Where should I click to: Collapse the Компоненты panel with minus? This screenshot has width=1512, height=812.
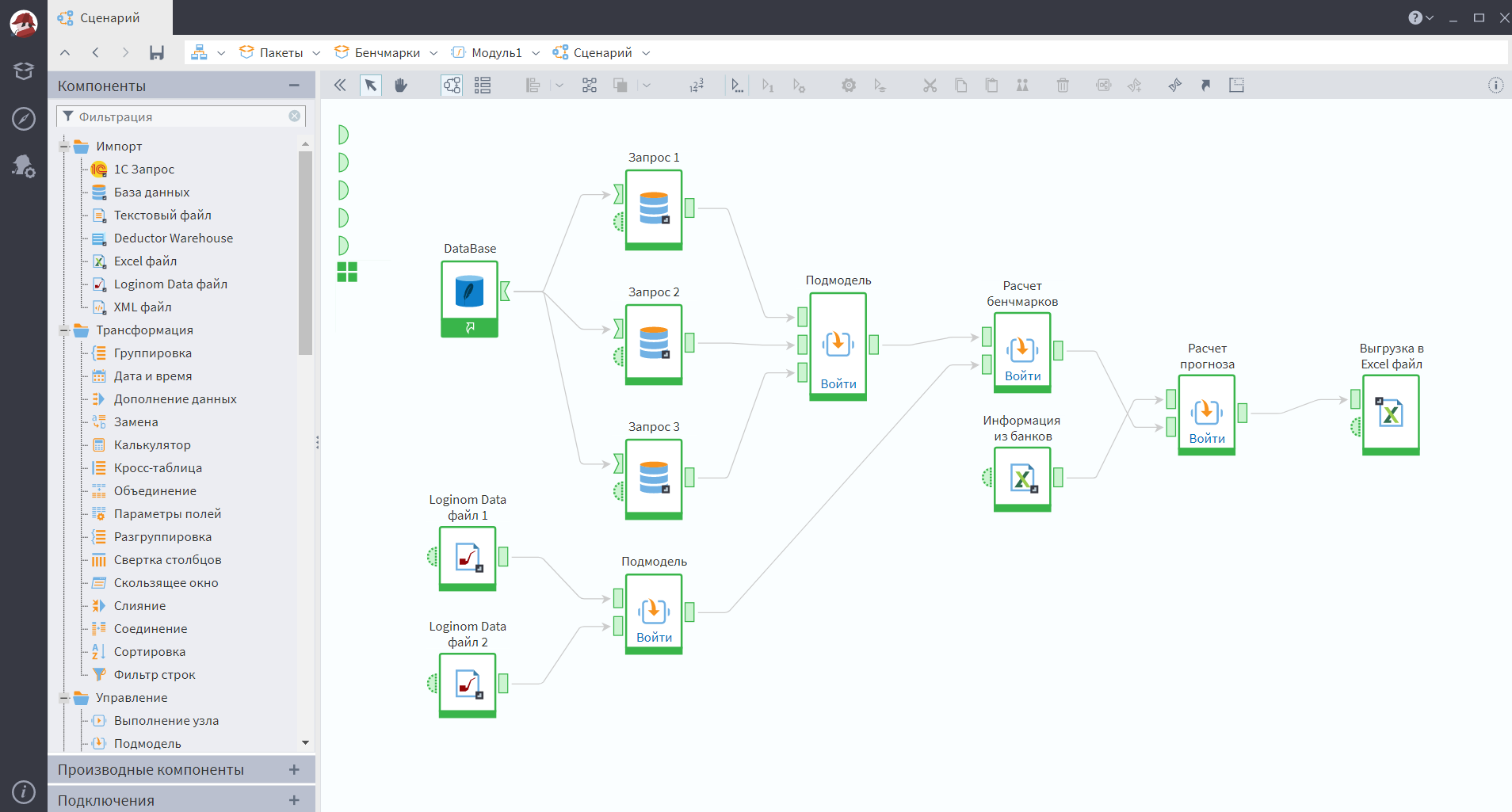pos(294,86)
